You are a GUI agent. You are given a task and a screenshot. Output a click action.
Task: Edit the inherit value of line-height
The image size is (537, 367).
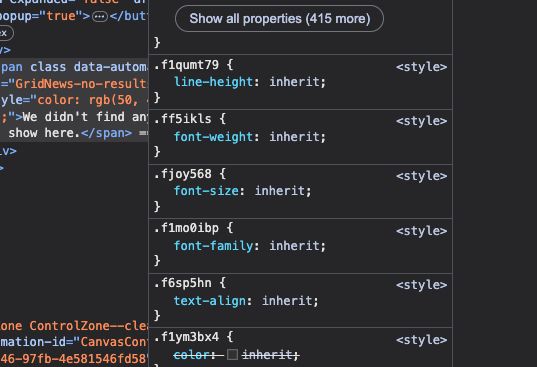point(295,82)
